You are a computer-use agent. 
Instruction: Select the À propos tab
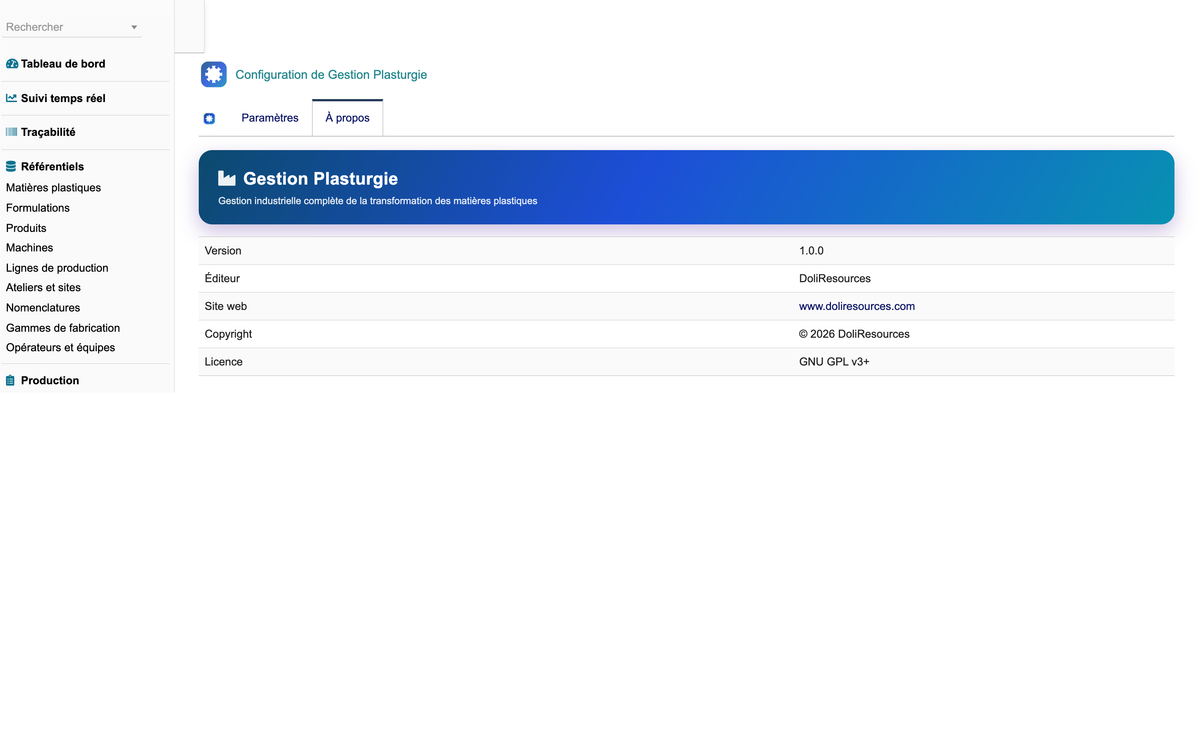[x=347, y=118]
